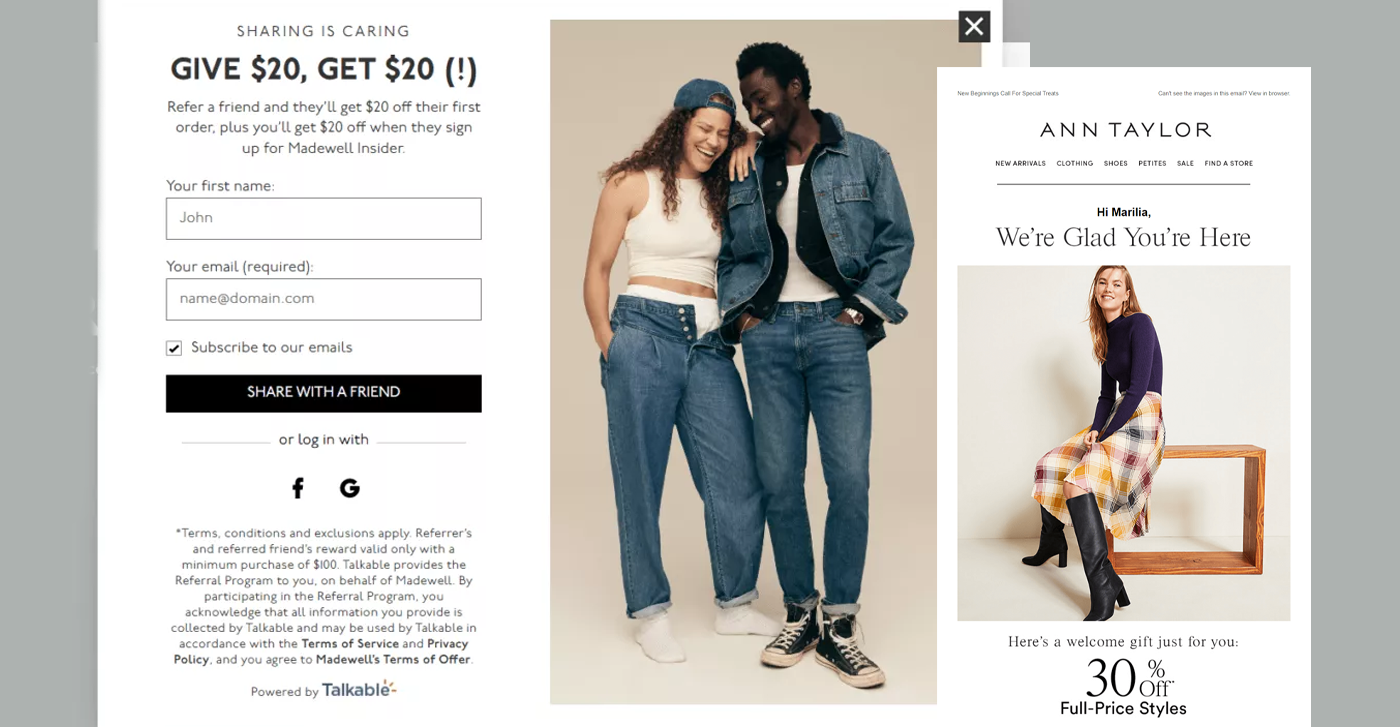Screen dimensions: 1400x727
Task: Open the Terms of Service link
Action: coord(350,644)
